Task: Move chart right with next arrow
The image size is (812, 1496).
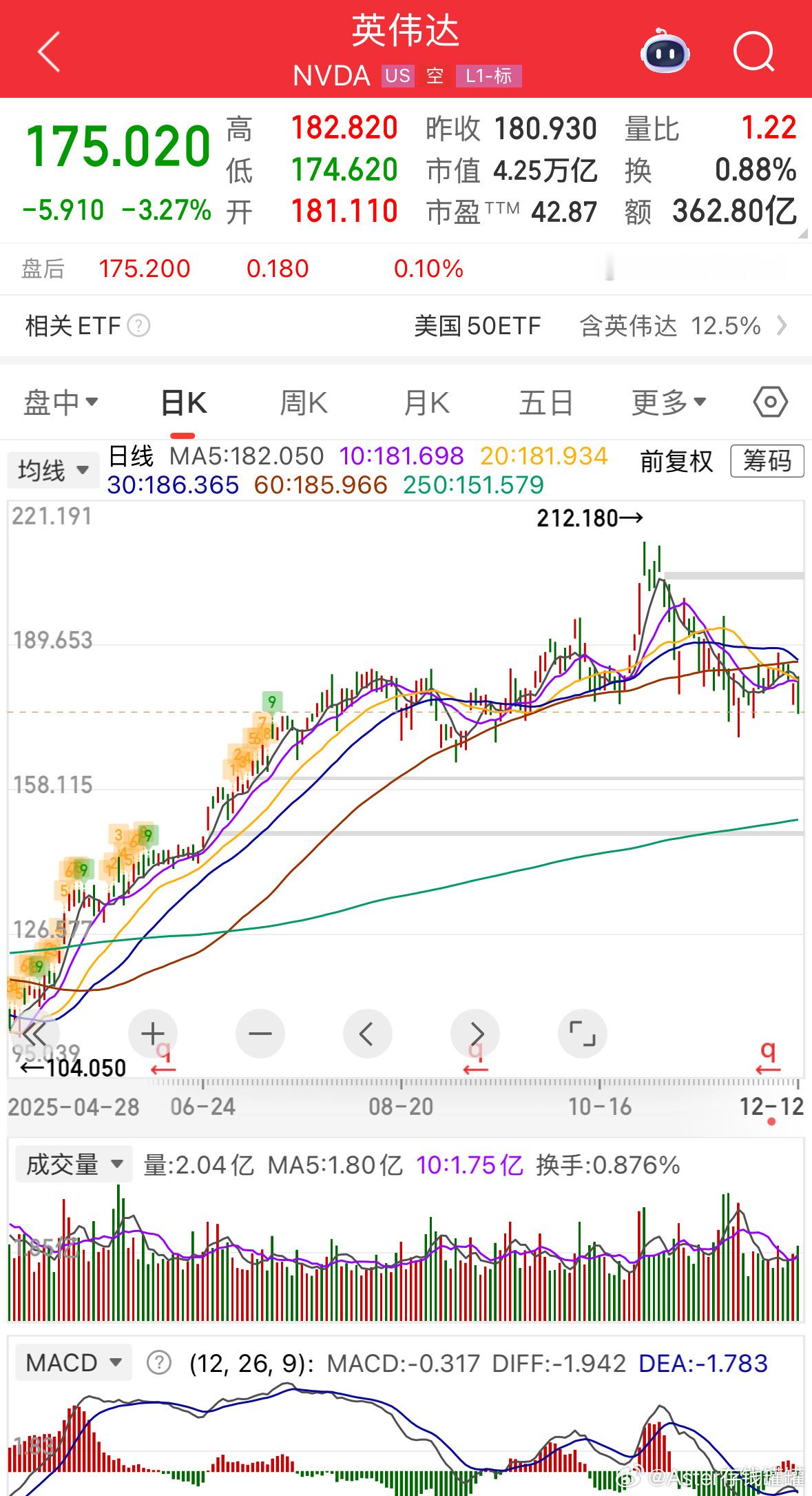Action: pyautogui.click(x=475, y=1034)
